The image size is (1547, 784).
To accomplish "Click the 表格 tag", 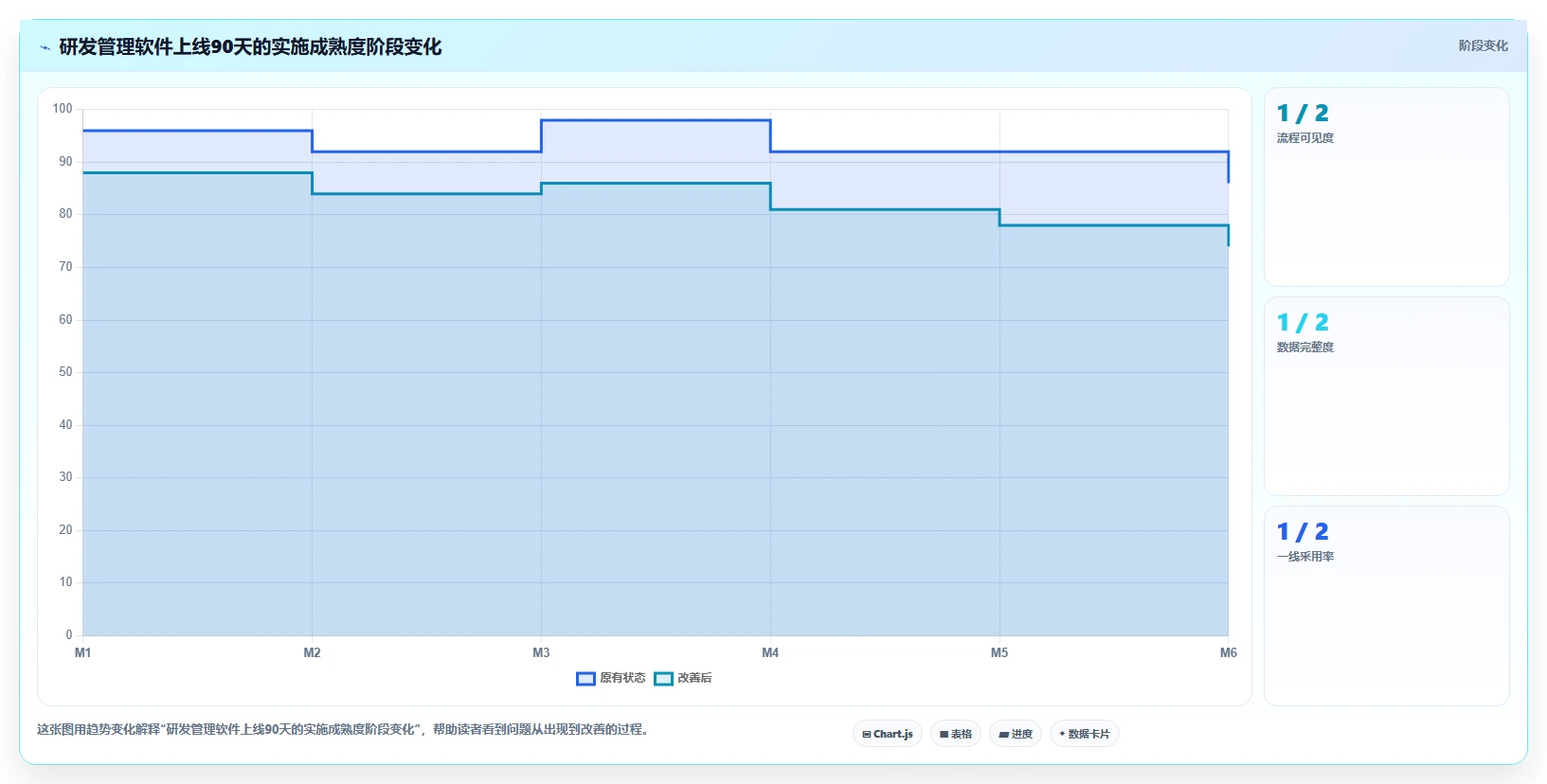I will tap(956, 734).
